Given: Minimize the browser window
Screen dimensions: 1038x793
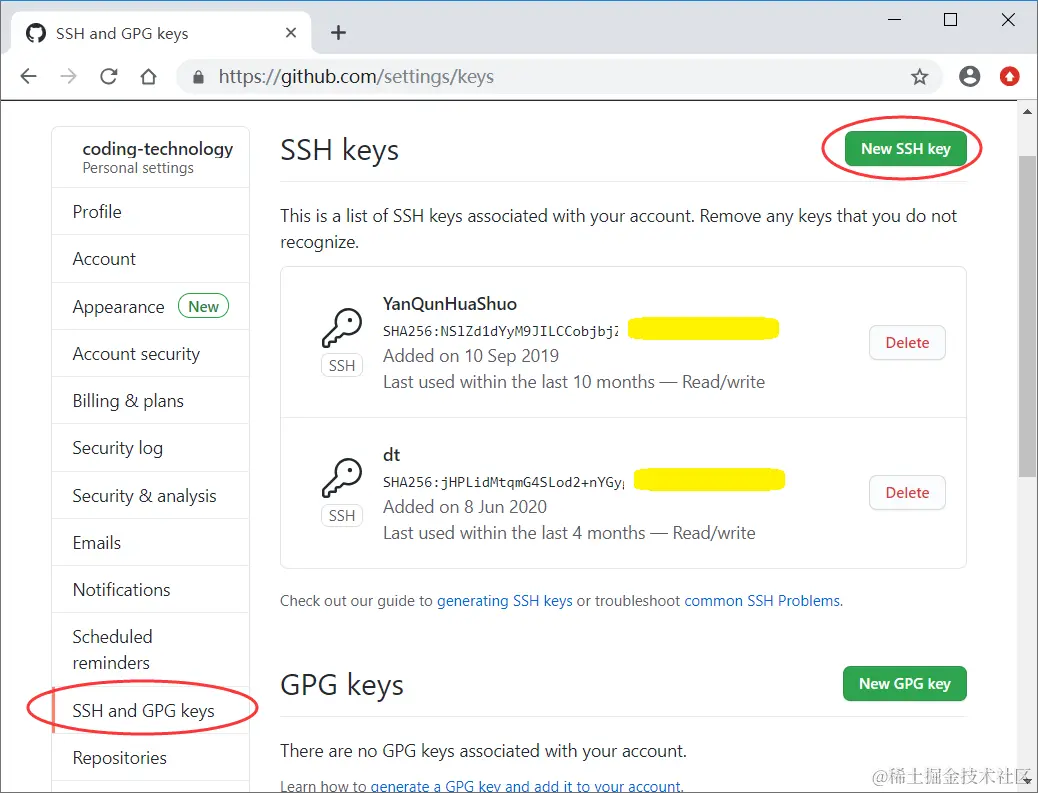Looking at the screenshot, I should (x=894, y=20).
